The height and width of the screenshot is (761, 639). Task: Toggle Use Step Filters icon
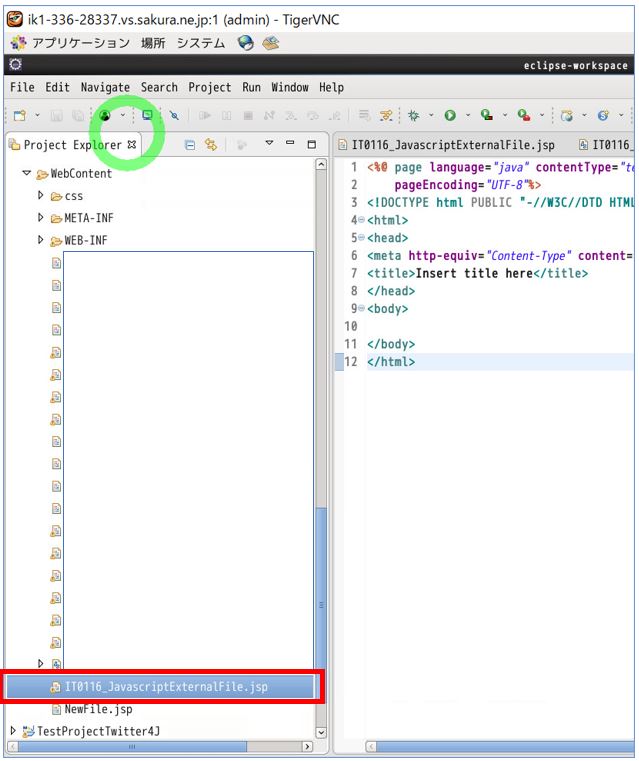coord(386,116)
